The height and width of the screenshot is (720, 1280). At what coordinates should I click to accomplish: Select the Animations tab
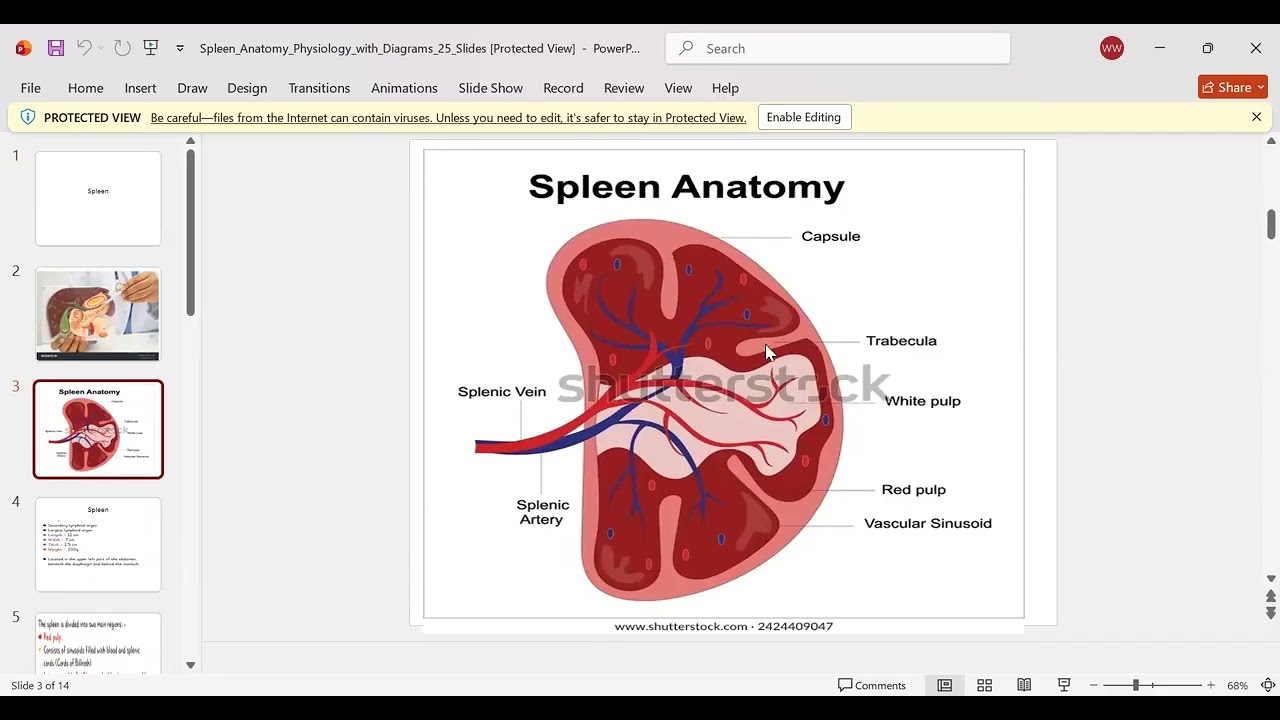point(404,88)
